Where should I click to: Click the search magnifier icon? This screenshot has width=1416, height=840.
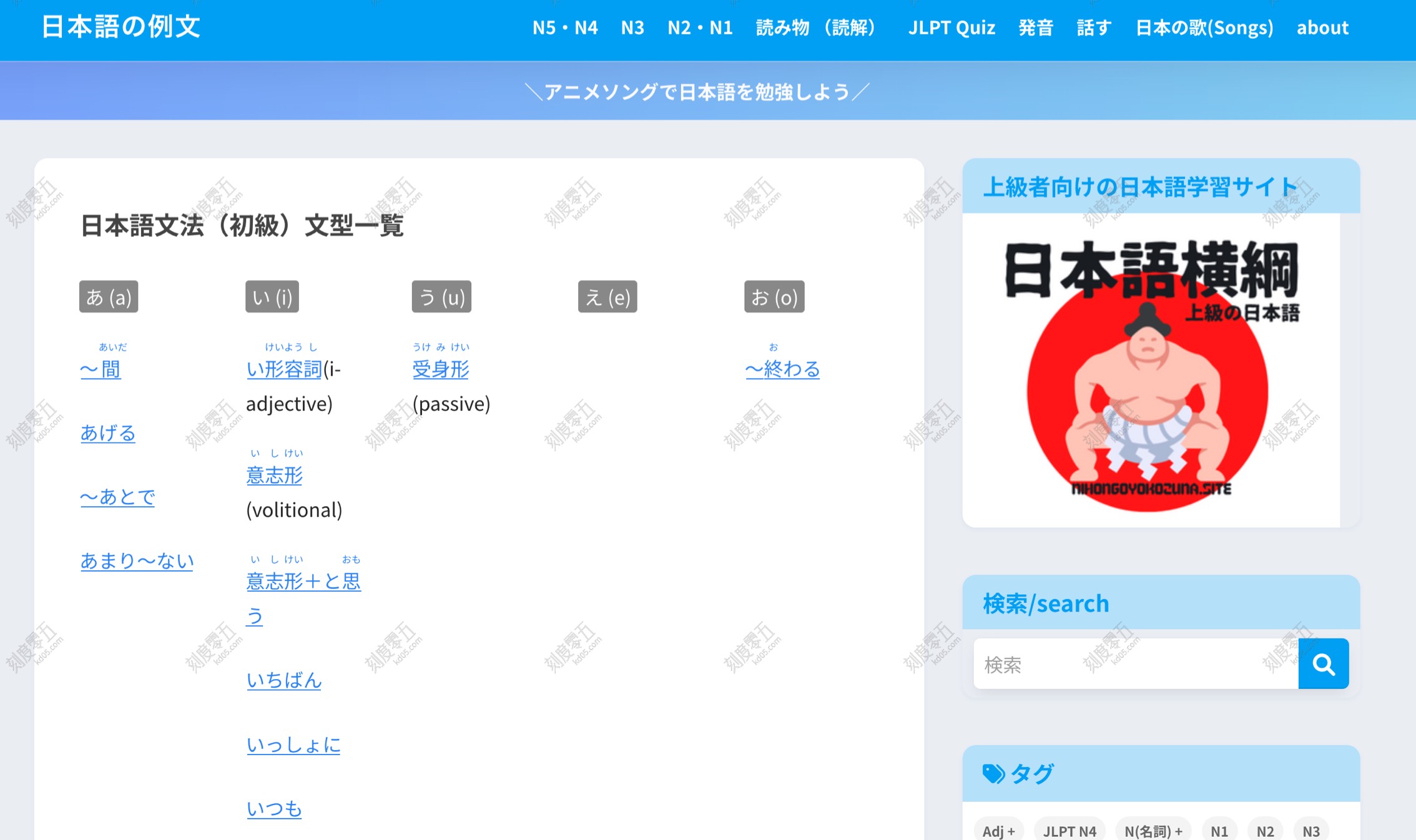pos(1324,663)
